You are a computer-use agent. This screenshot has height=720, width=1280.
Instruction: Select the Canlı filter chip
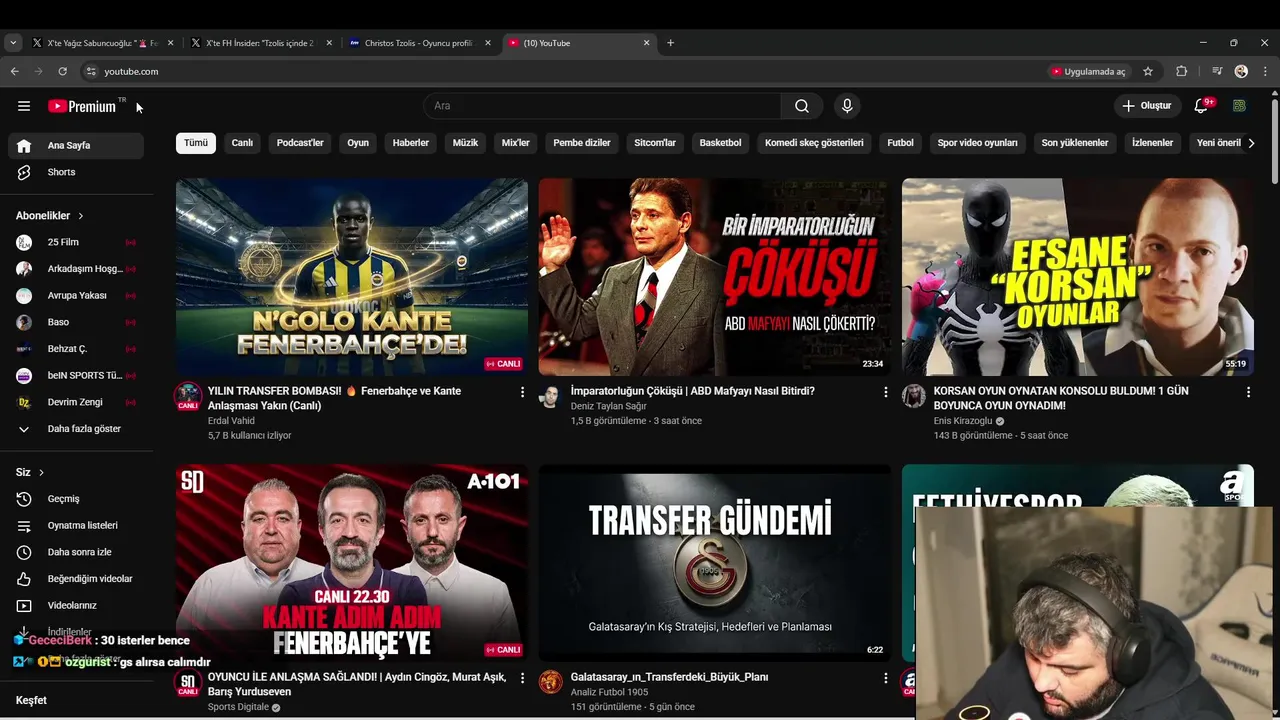click(243, 143)
